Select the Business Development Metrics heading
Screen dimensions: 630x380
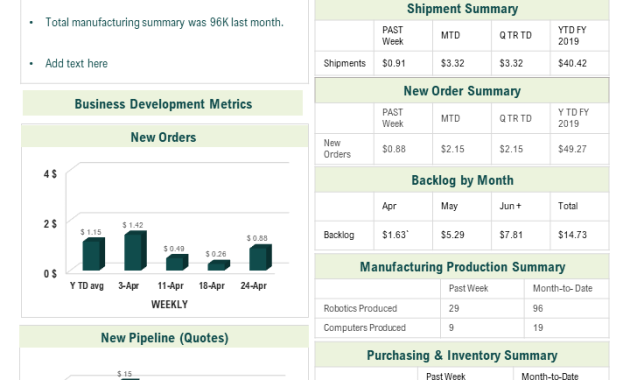[x=163, y=104]
